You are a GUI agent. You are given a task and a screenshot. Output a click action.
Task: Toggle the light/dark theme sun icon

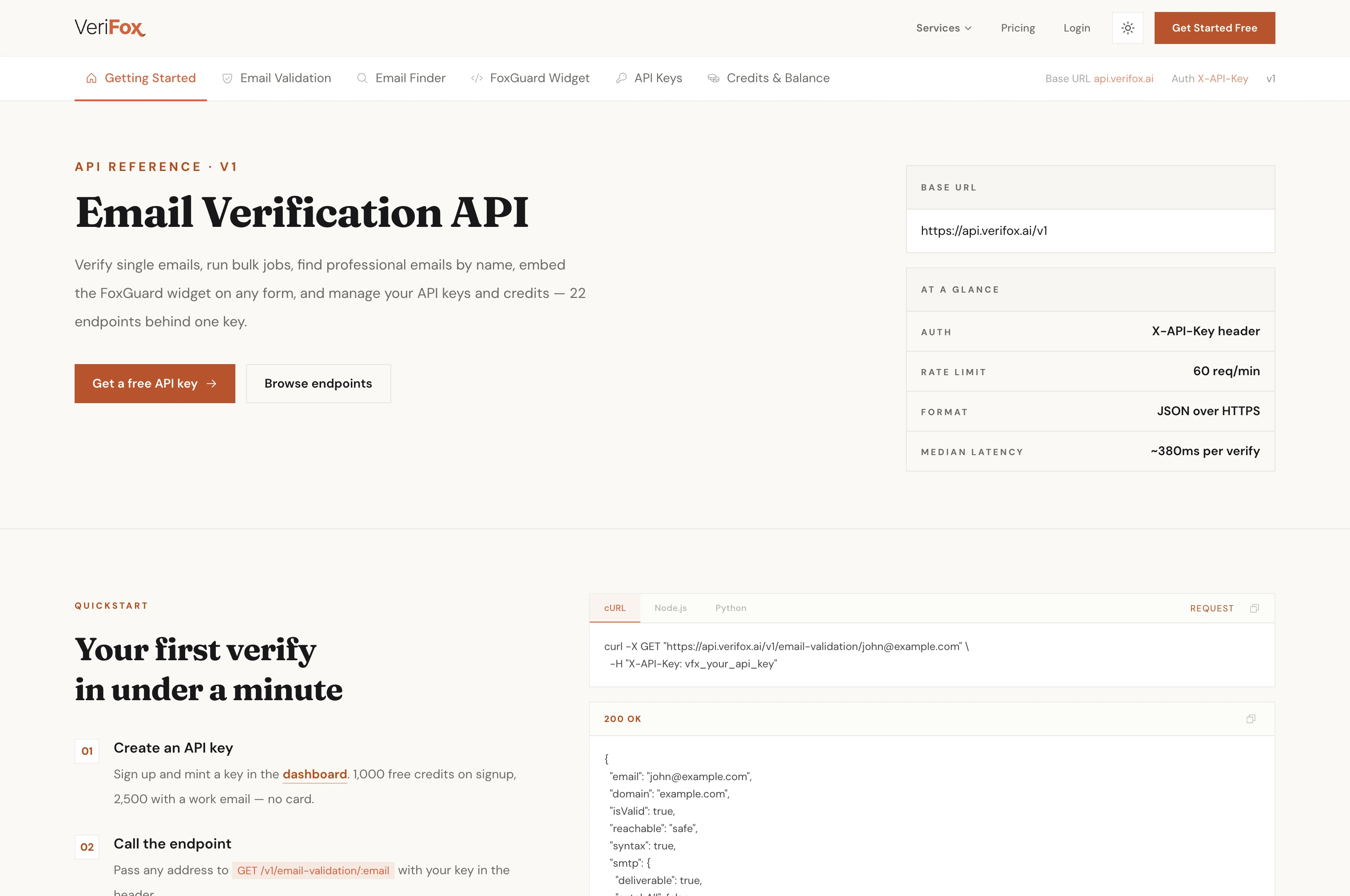point(1127,28)
